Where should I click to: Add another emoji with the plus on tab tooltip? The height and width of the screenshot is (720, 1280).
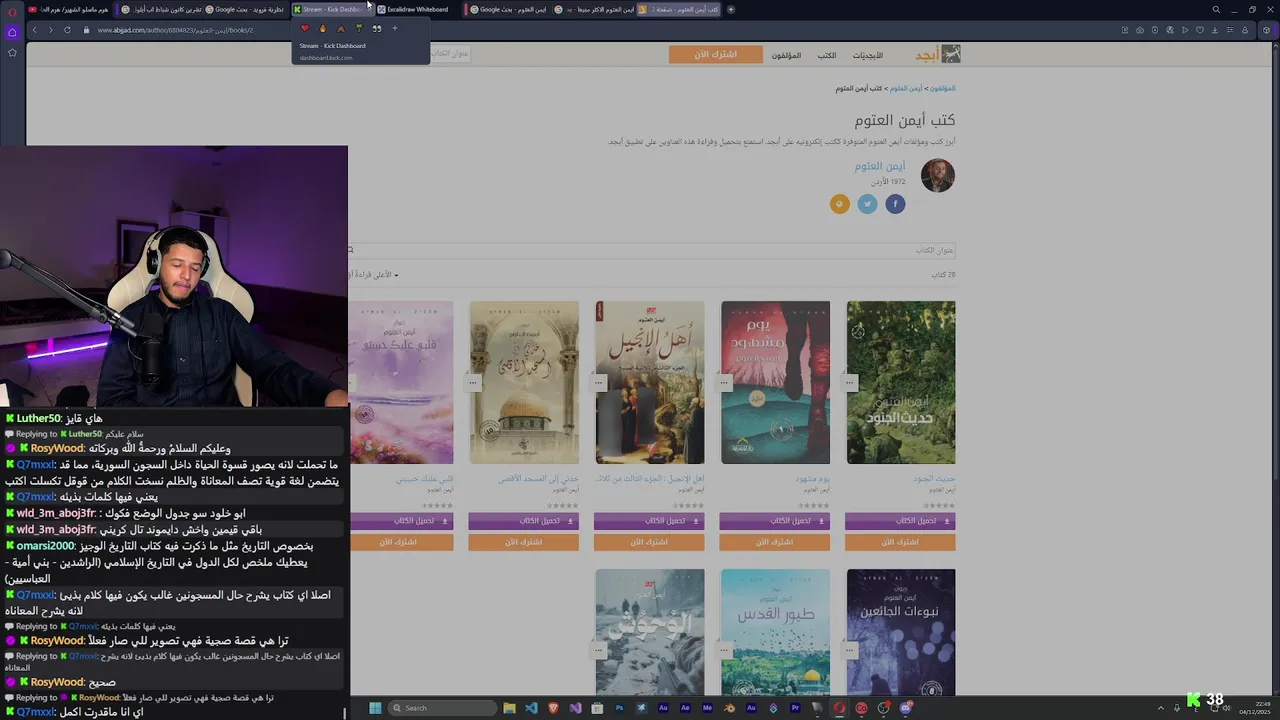tap(394, 29)
